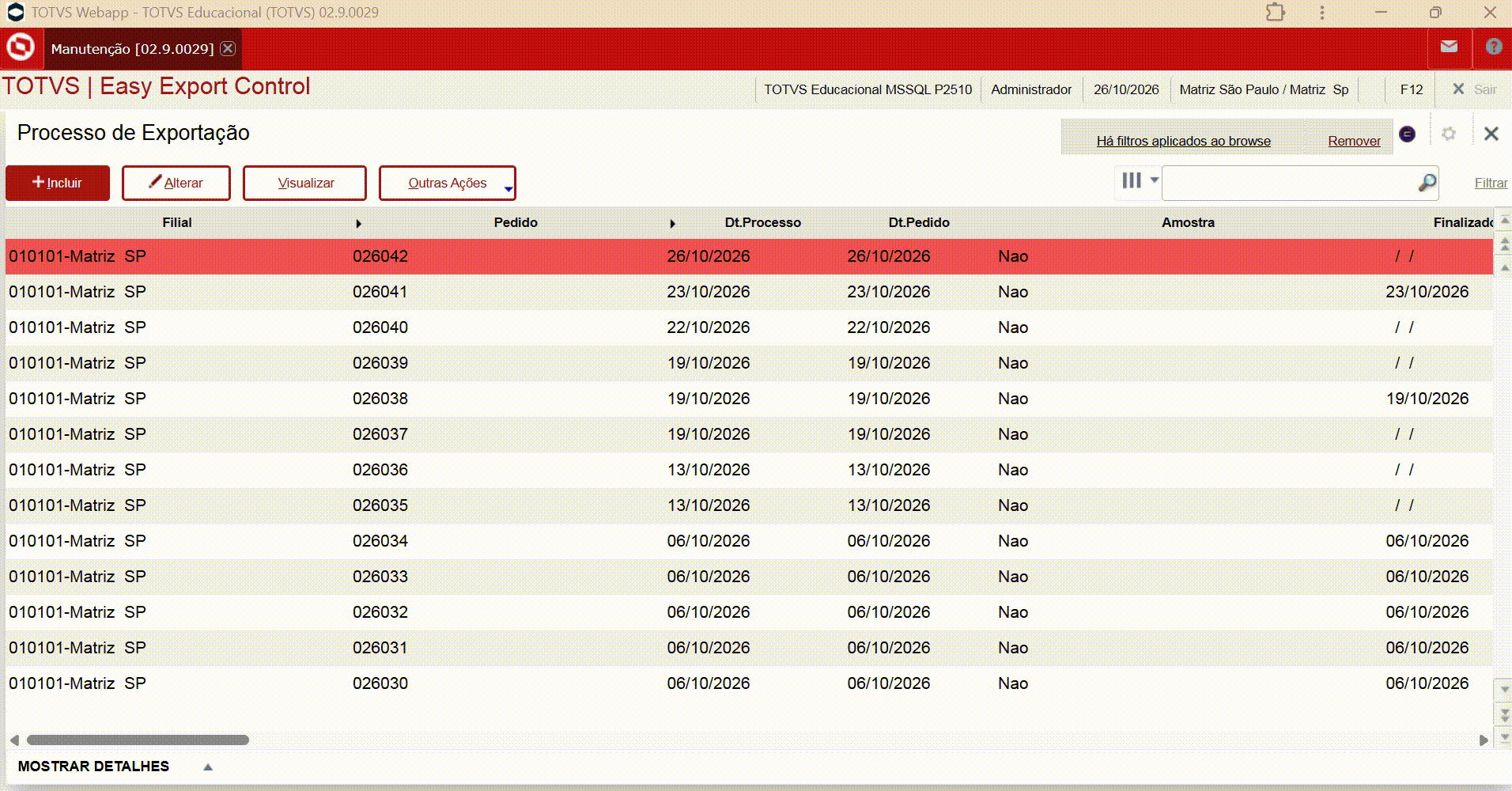
Task: Click the dark circular filter icon
Action: click(x=1407, y=134)
